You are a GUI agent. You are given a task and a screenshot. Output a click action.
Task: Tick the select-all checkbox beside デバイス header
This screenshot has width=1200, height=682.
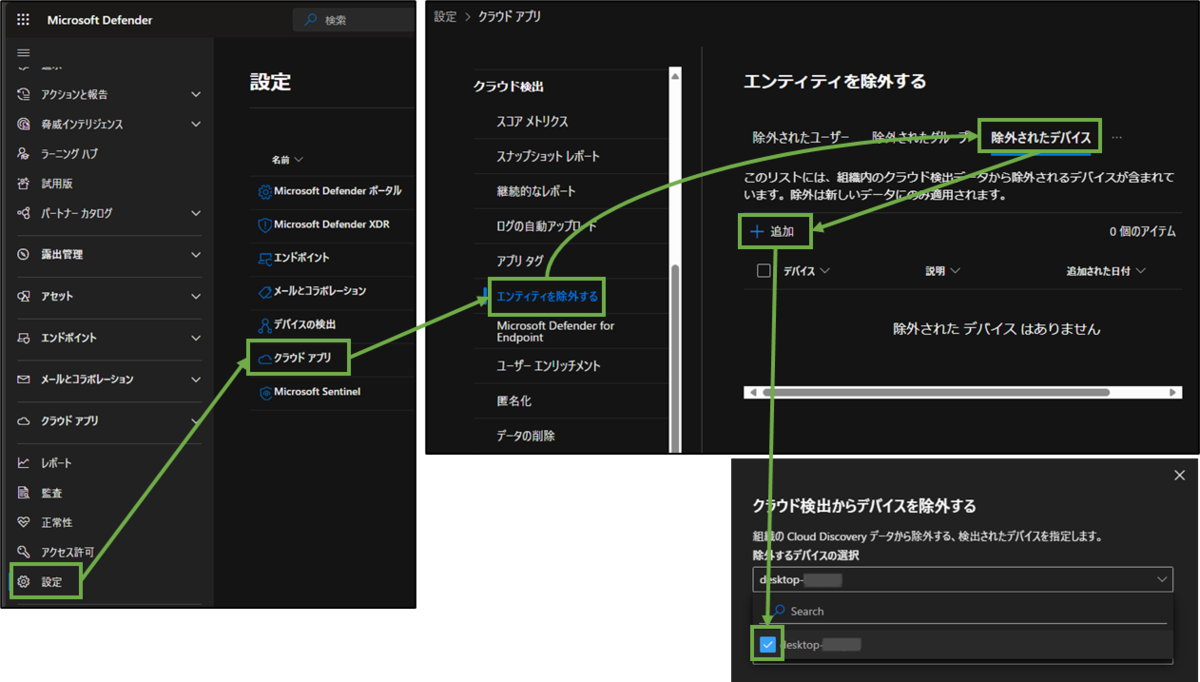tap(764, 270)
